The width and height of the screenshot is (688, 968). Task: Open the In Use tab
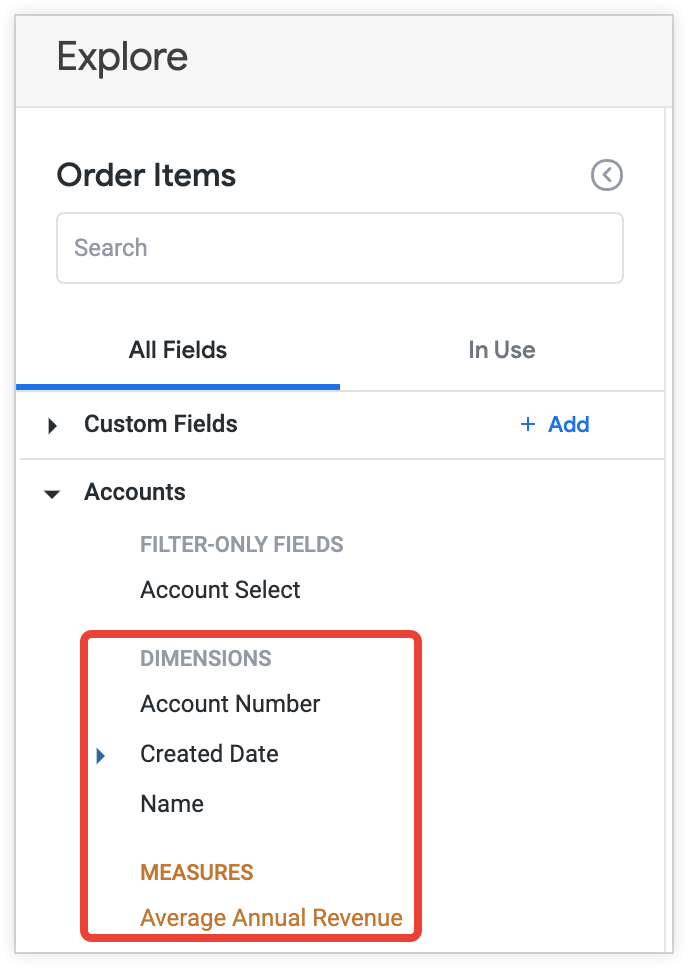click(501, 350)
